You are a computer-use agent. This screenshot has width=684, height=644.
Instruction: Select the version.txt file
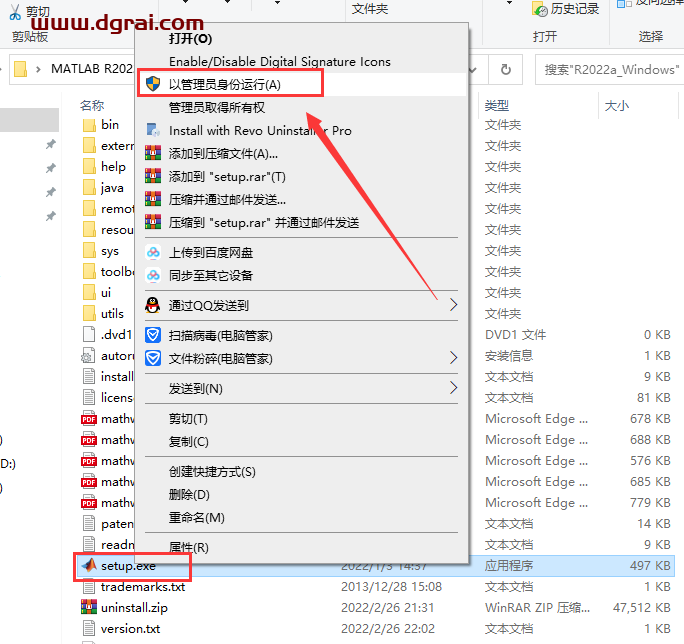(x=130, y=629)
